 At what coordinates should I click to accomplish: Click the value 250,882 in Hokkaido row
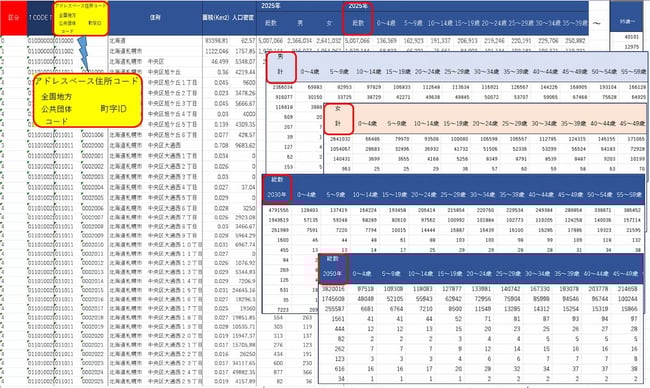pyautogui.click(x=575, y=41)
